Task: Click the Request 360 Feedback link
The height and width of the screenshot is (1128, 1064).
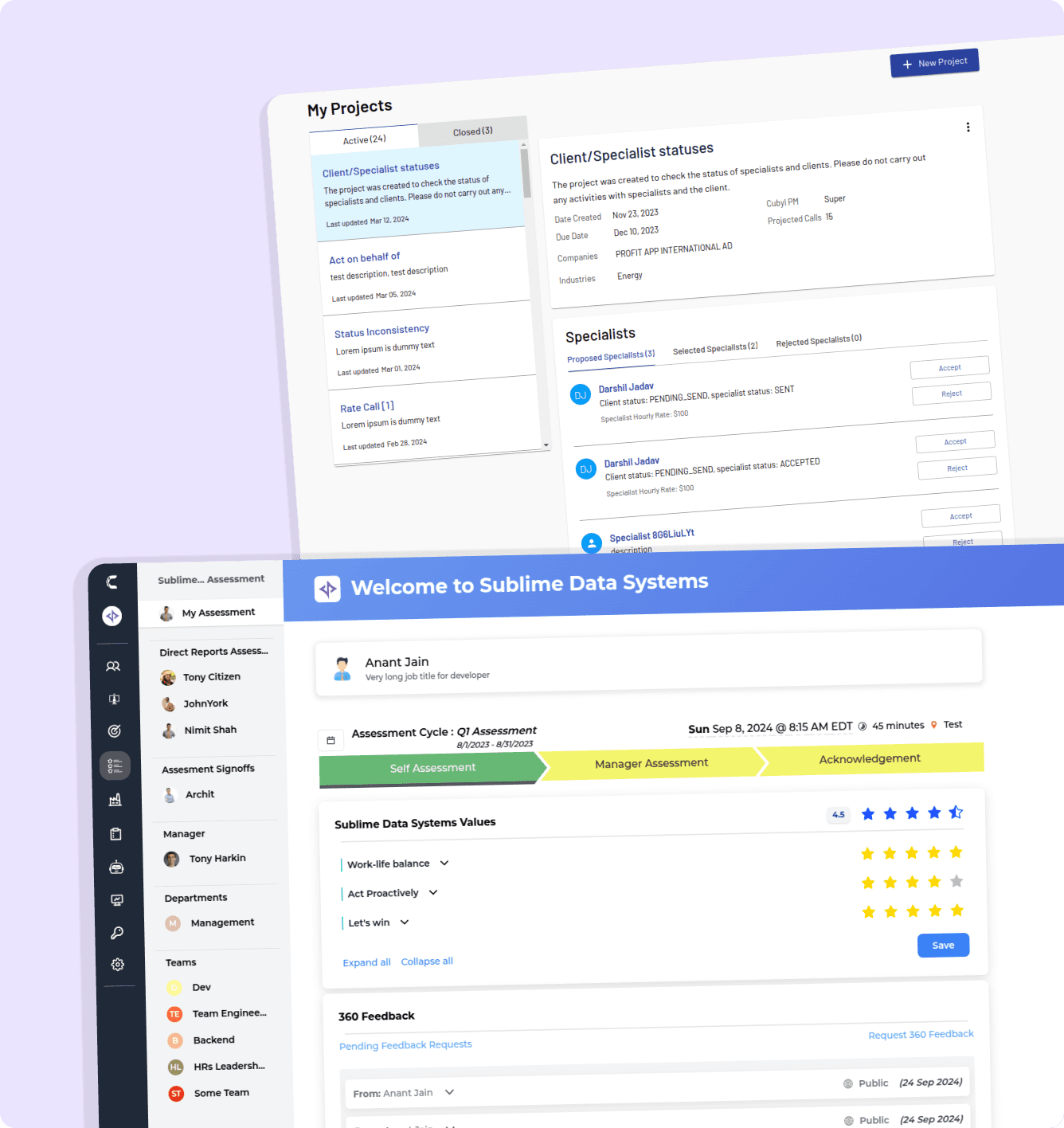Action: [x=921, y=1034]
